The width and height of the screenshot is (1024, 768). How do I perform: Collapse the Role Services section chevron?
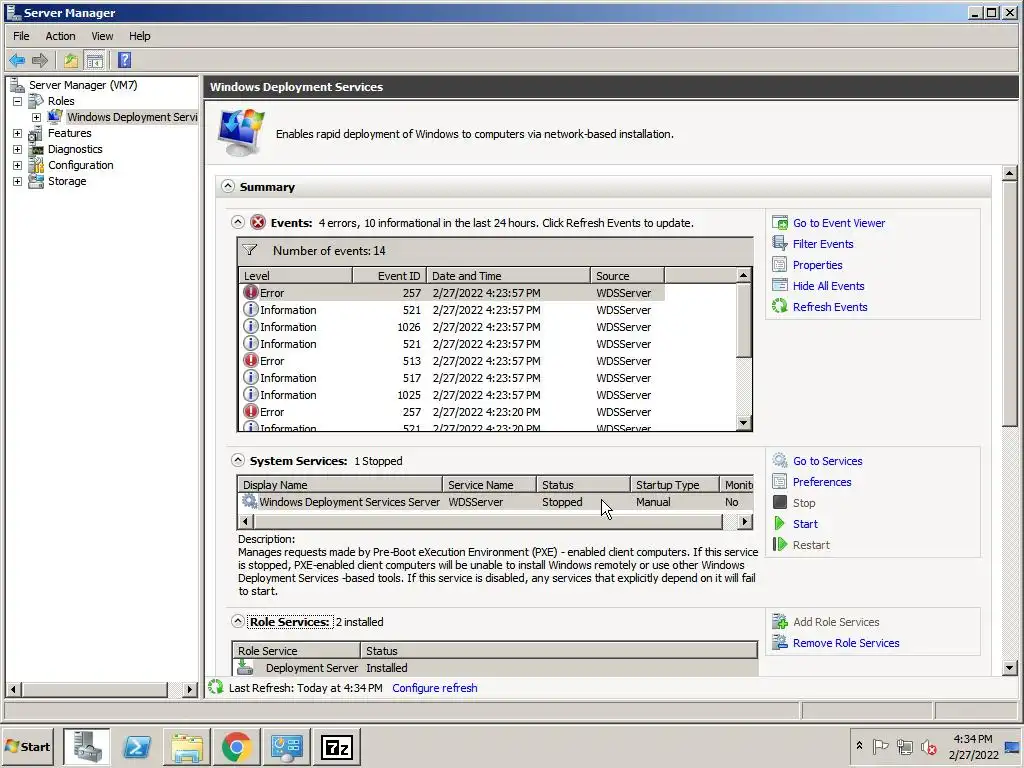tap(238, 621)
